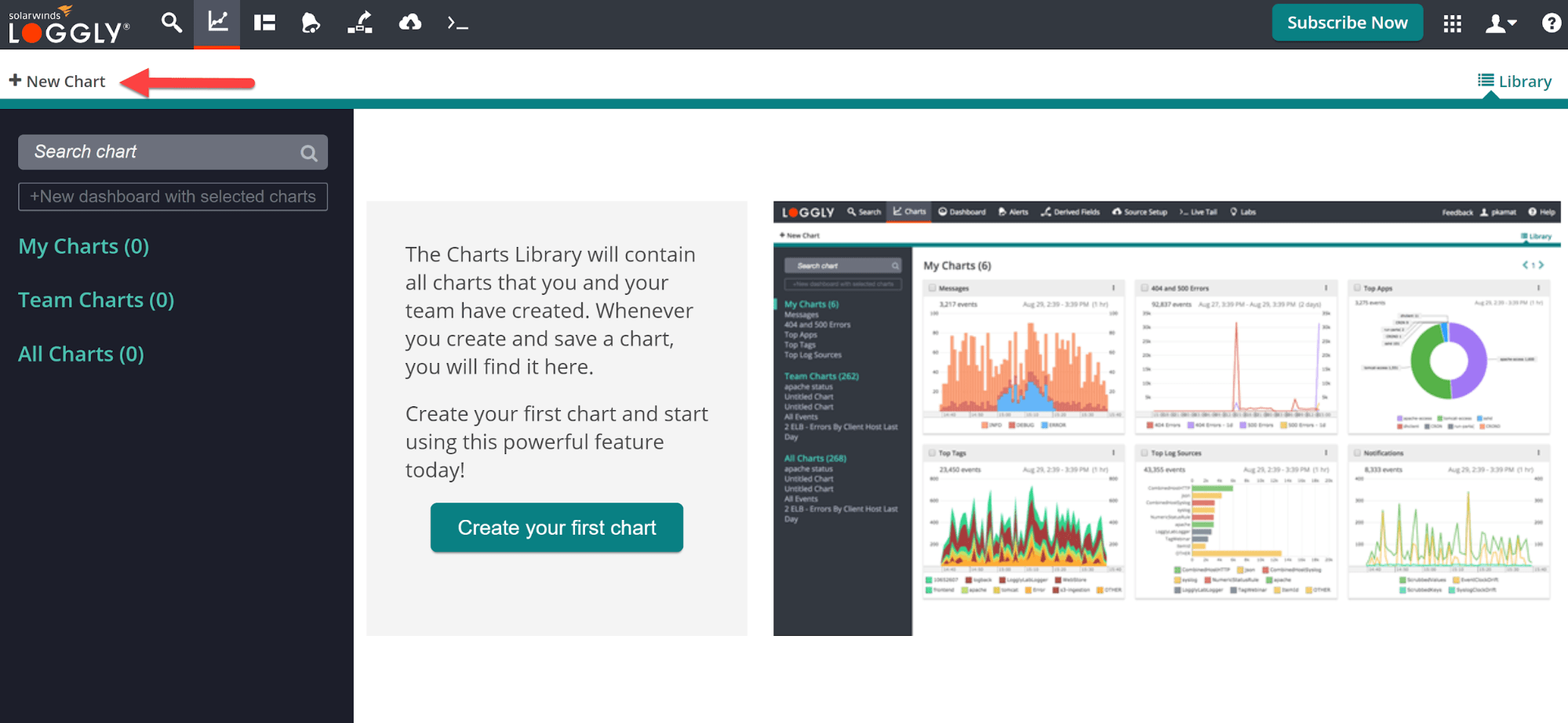Expand the My Charts (0) section
Image resolution: width=1568 pixels, height=723 pixels.
coord(83,246)
